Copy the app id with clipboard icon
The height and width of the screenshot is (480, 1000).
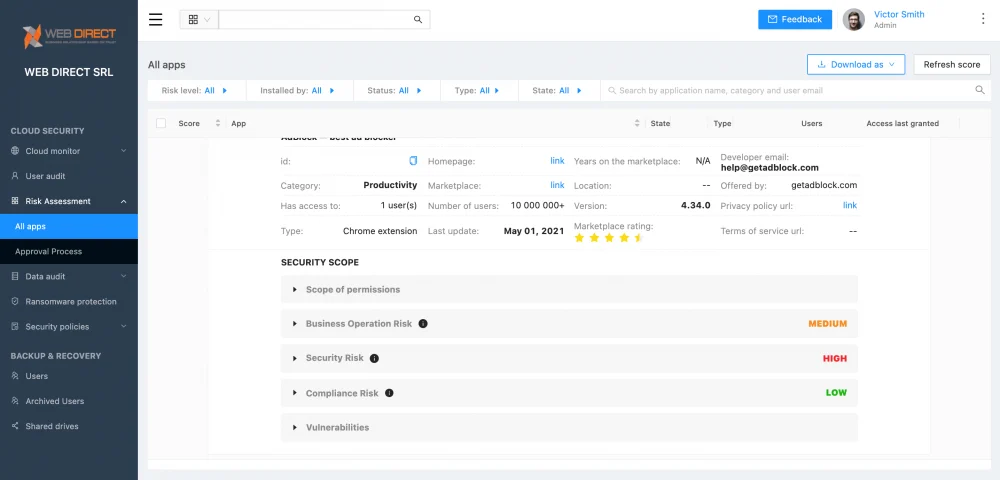(413, 161)
